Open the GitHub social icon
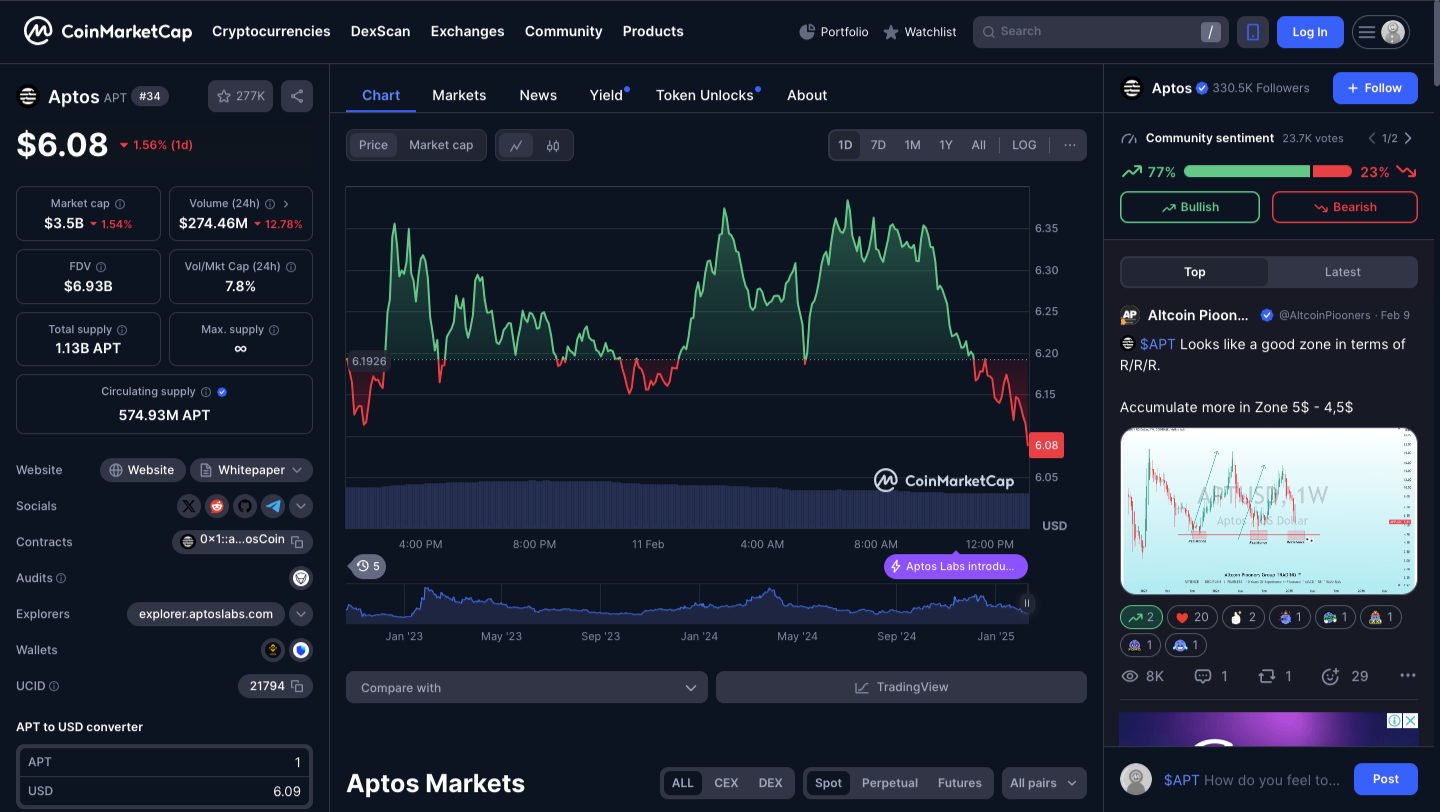Screen dimensions: 1440x812 click(x=245, y=506)
